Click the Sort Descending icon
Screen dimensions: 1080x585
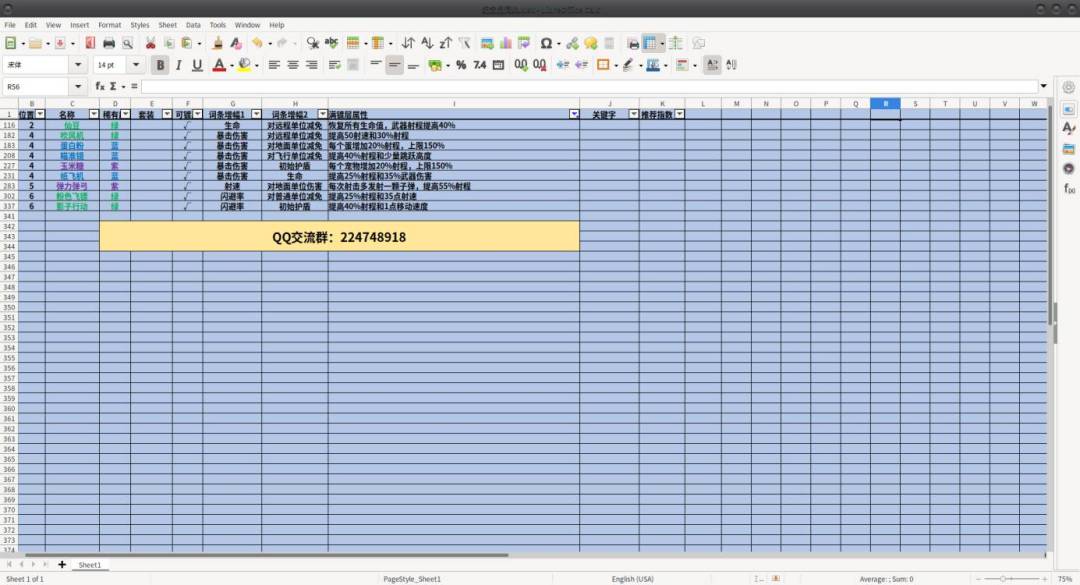446,43
